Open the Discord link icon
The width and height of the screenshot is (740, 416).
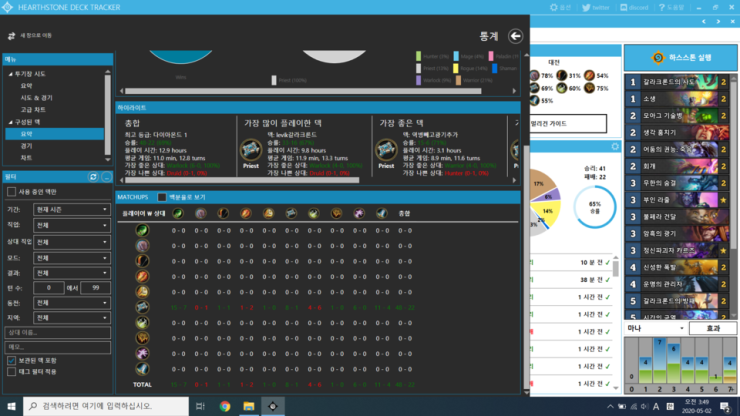[x=623, y=8]
